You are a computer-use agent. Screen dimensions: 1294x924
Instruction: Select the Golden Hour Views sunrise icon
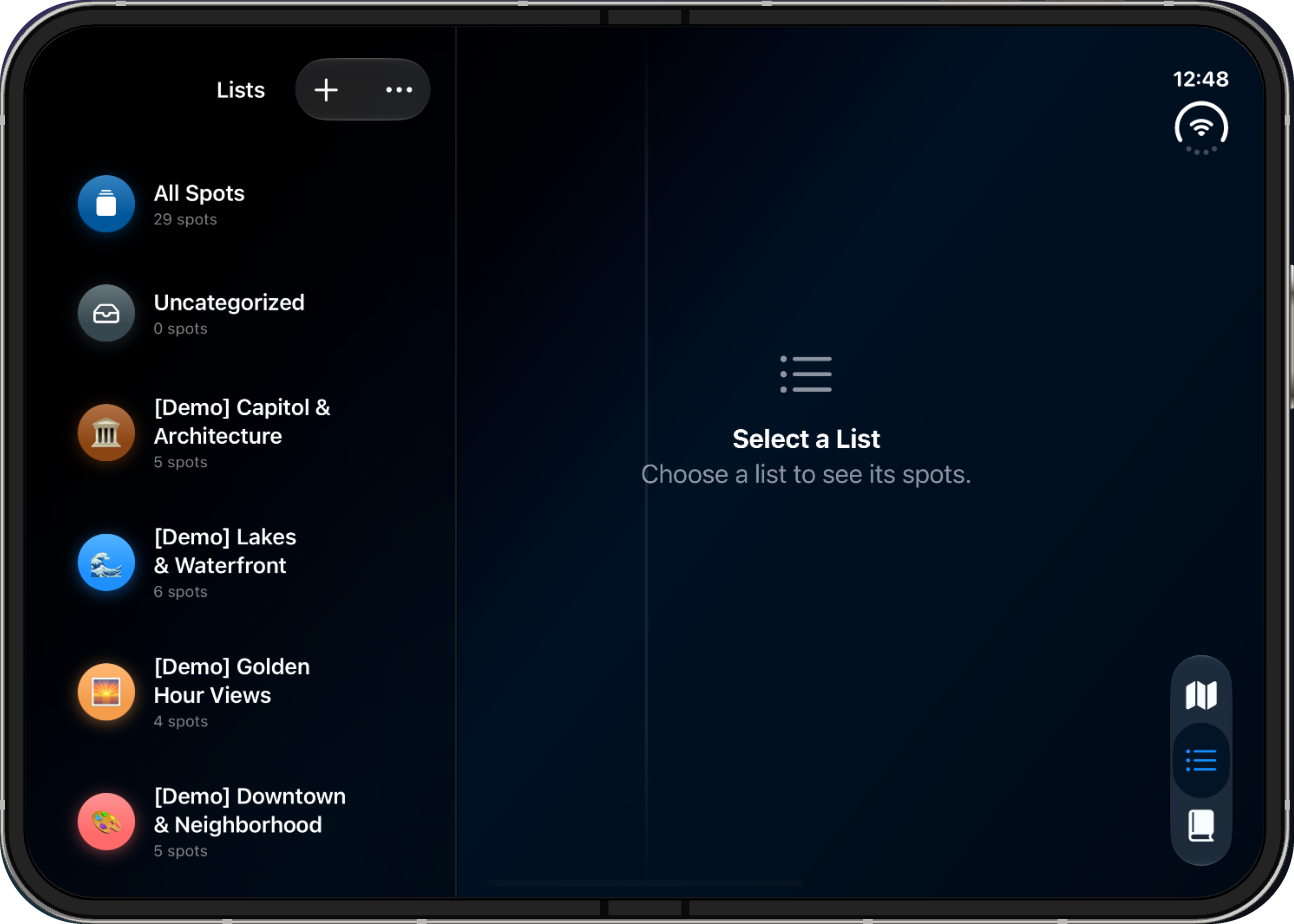[106, 692]
